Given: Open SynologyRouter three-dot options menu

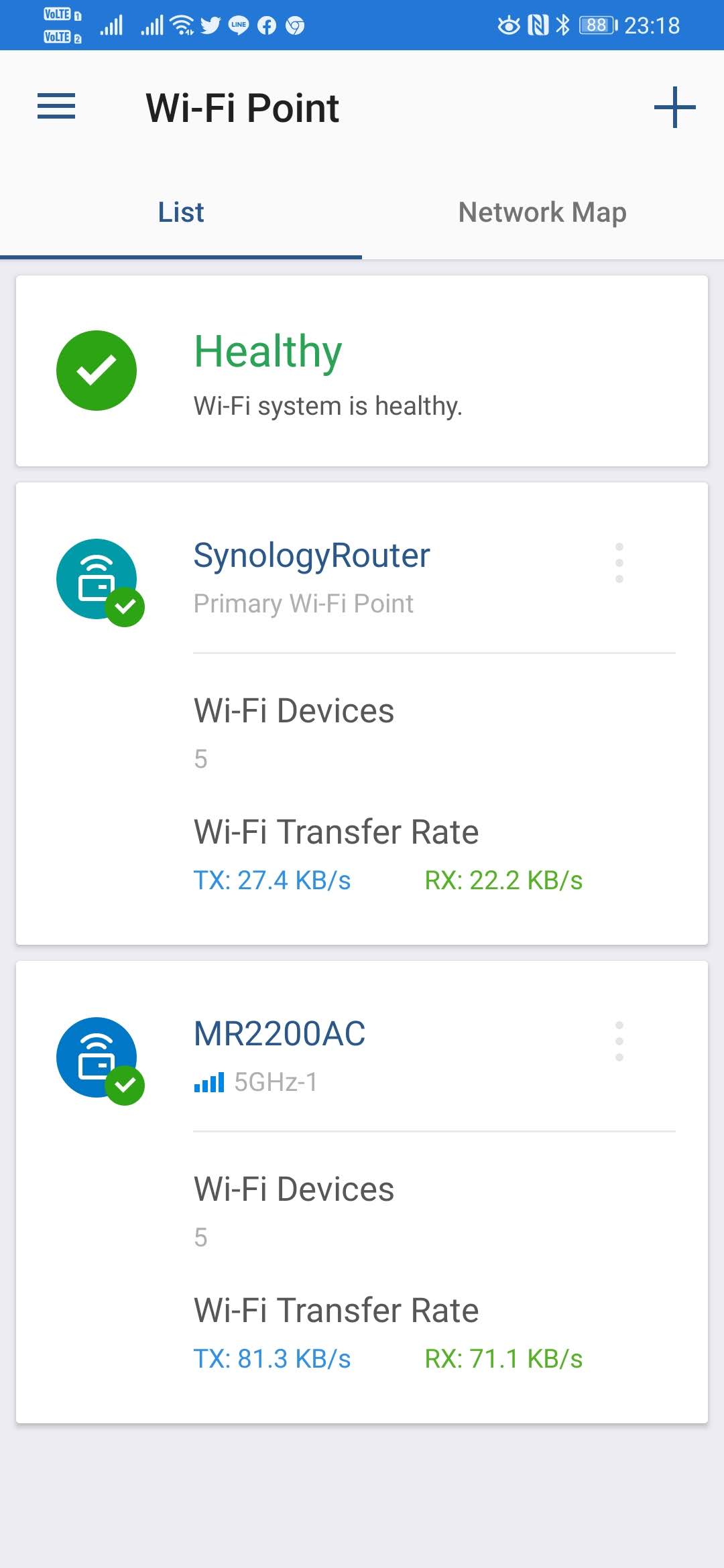Looking at the screenshot, I should [619, 563].
